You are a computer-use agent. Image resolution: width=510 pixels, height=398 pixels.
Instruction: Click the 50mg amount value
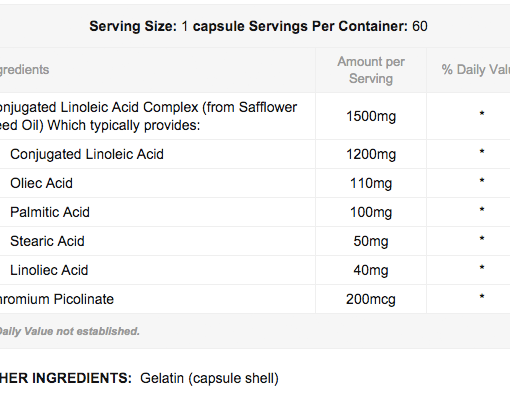coord(371,241)
